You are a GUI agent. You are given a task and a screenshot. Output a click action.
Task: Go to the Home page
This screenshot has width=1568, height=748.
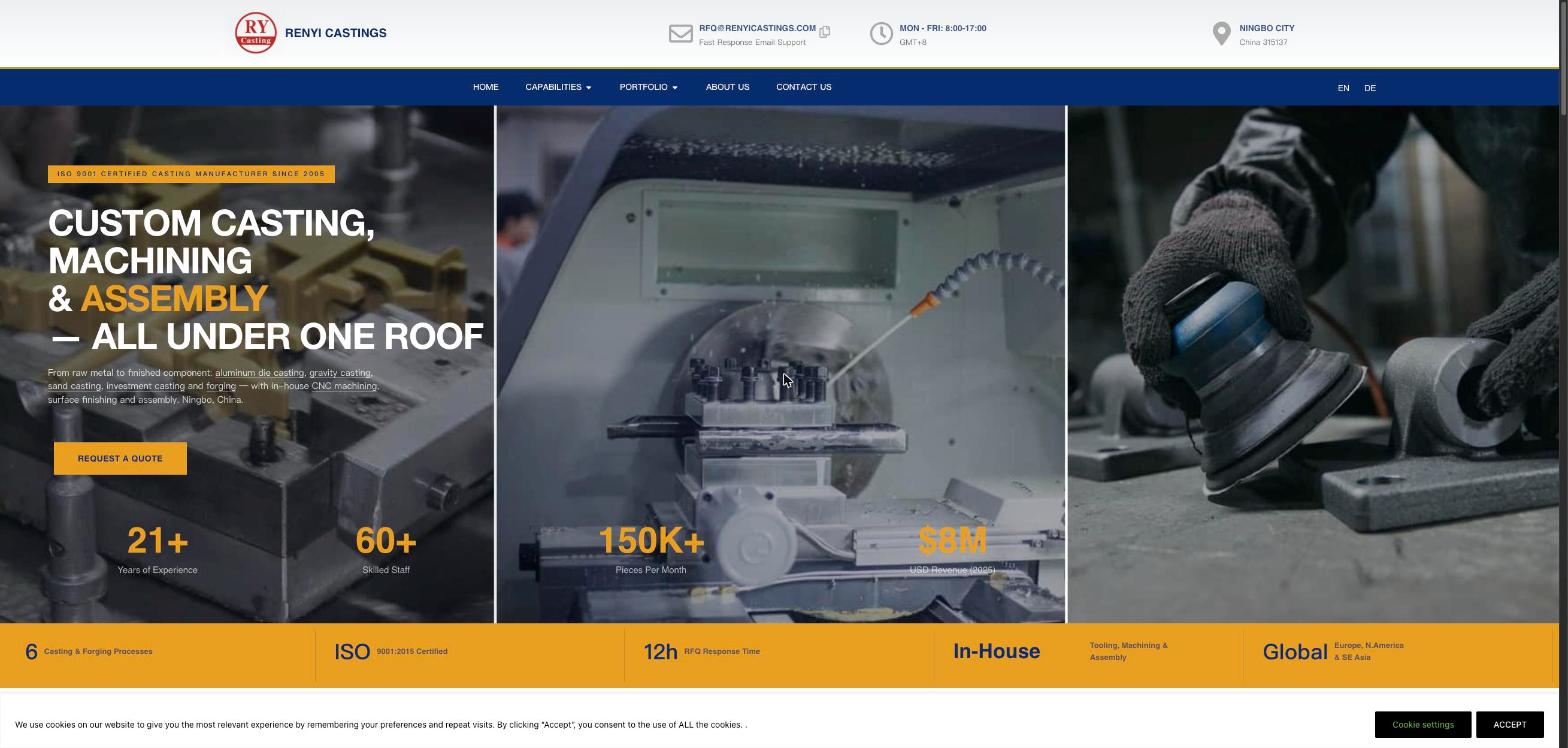coord(486,87)
